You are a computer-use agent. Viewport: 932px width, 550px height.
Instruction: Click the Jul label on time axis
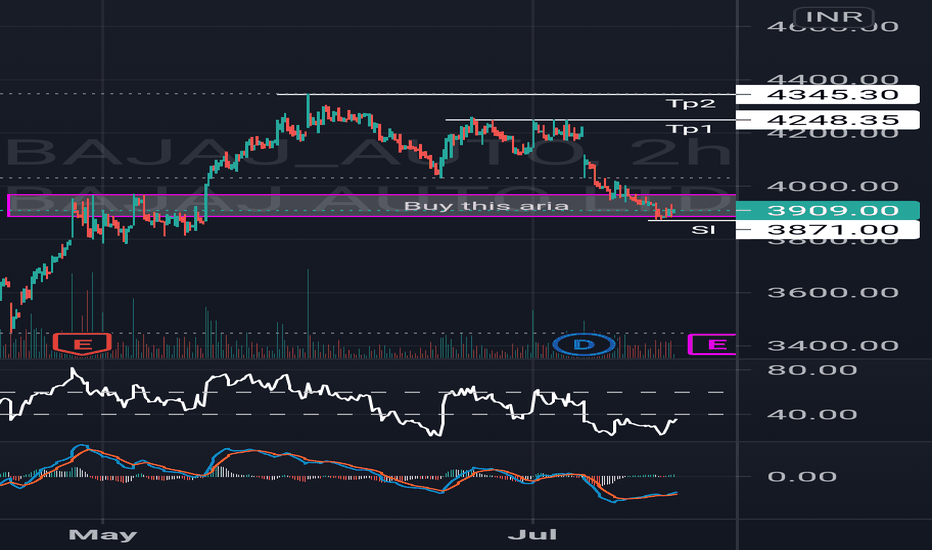click(x=533, y=535)
